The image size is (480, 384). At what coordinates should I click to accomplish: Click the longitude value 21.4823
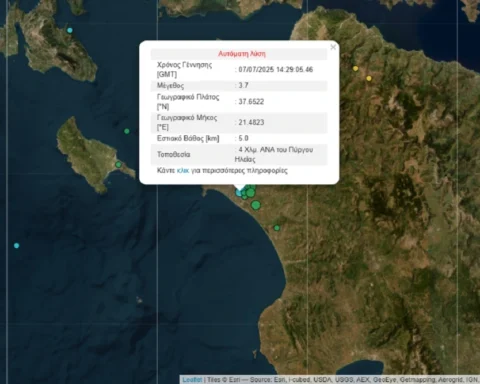pos(251,122)
